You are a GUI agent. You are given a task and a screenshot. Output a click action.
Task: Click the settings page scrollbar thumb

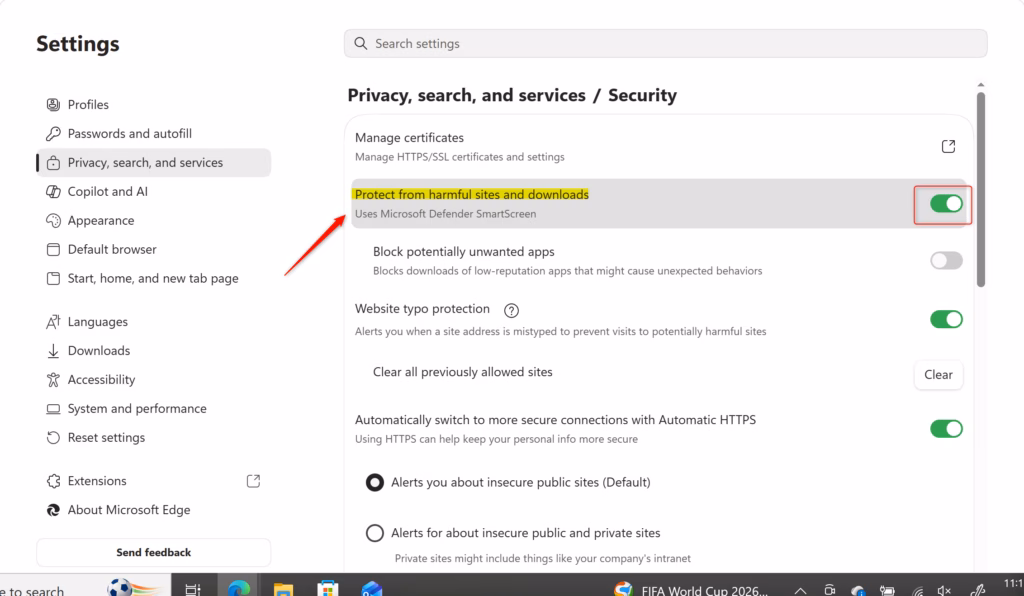coord(980,189)
